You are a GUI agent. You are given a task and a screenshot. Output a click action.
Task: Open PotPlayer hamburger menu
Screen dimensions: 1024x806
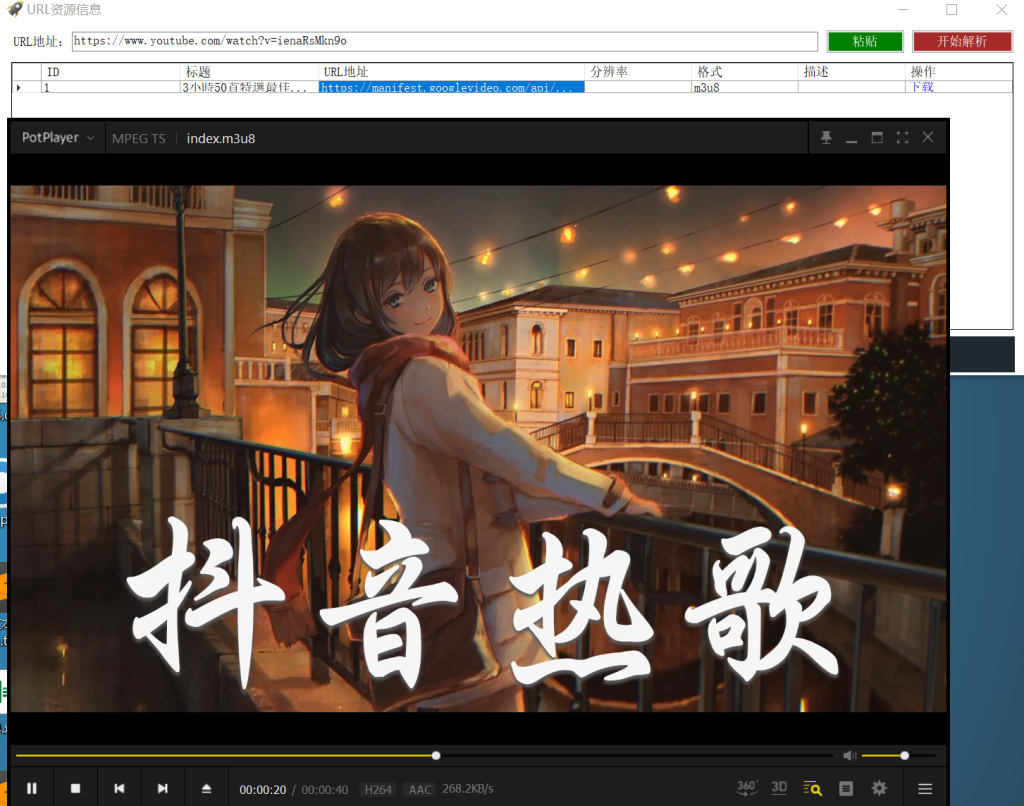tap(925, 789)
